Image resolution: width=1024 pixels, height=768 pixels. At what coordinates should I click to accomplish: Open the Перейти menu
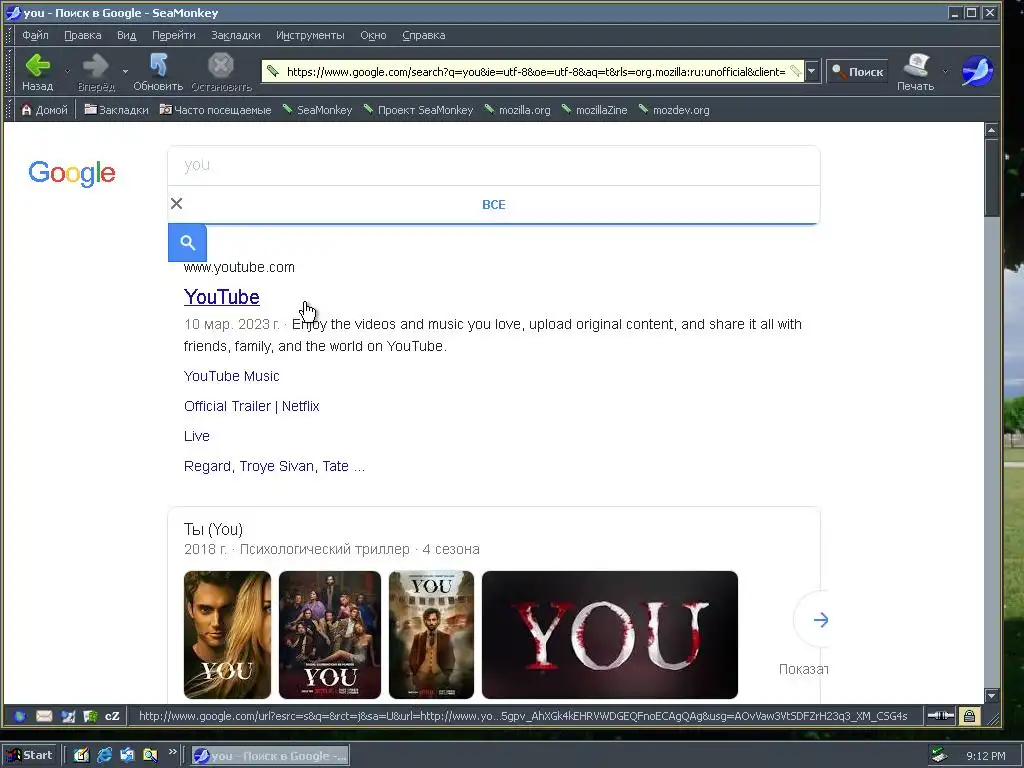point(174,35)
